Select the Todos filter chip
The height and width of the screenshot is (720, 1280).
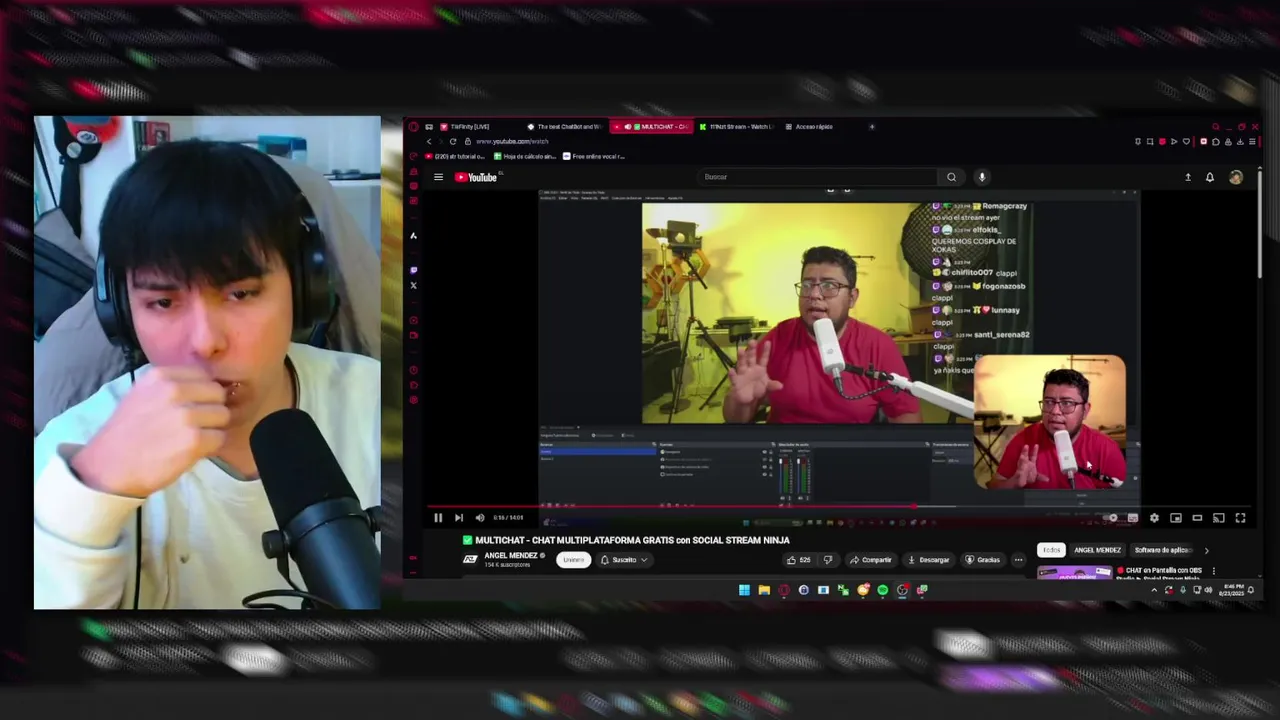[x=1051, y=550]
